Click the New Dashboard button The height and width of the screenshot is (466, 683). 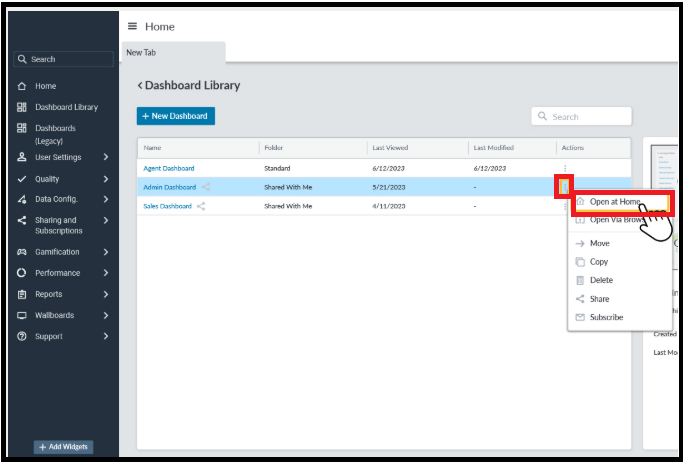tap(176, 116)
